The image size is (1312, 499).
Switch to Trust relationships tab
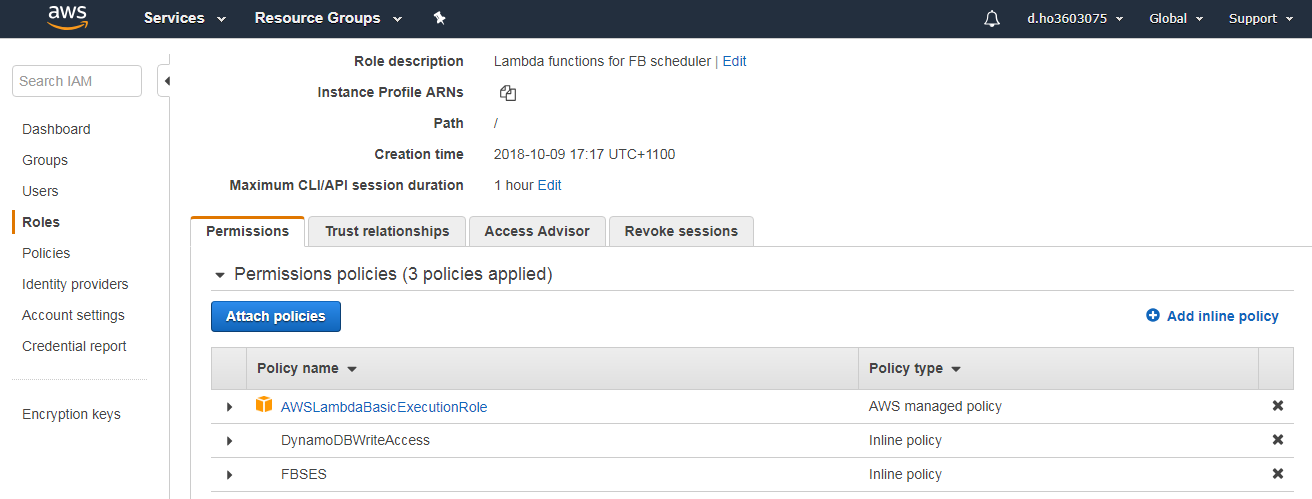(387, 231)
